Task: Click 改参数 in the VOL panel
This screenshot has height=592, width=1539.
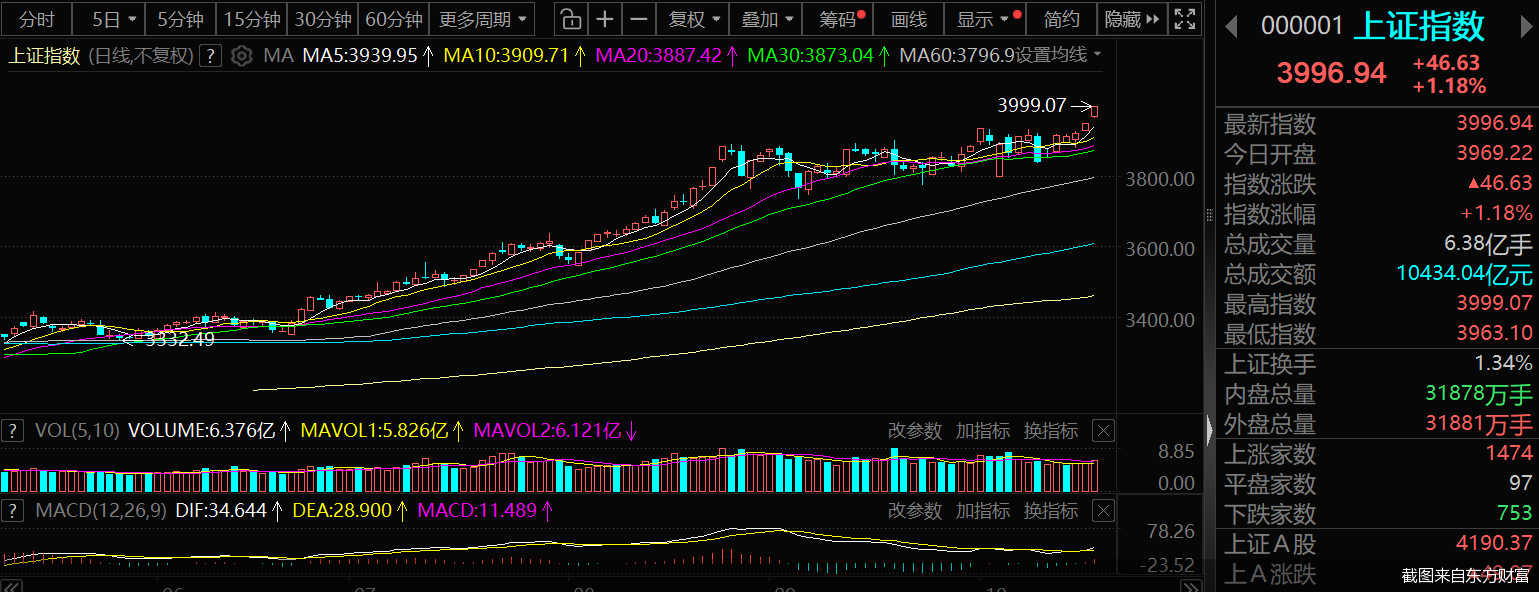Action: [x=915, y=431]
